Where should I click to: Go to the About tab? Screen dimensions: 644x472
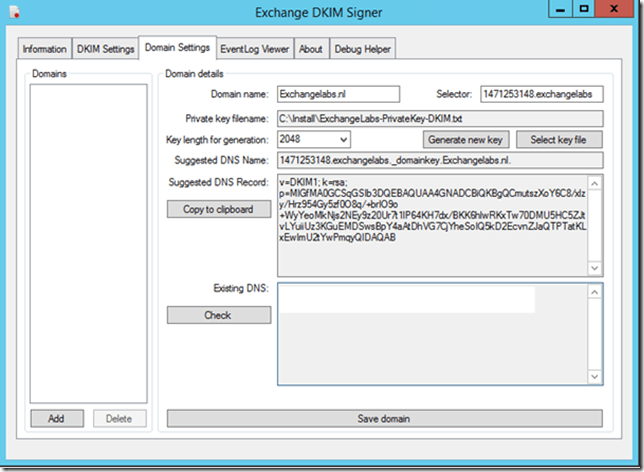[311, 49]
